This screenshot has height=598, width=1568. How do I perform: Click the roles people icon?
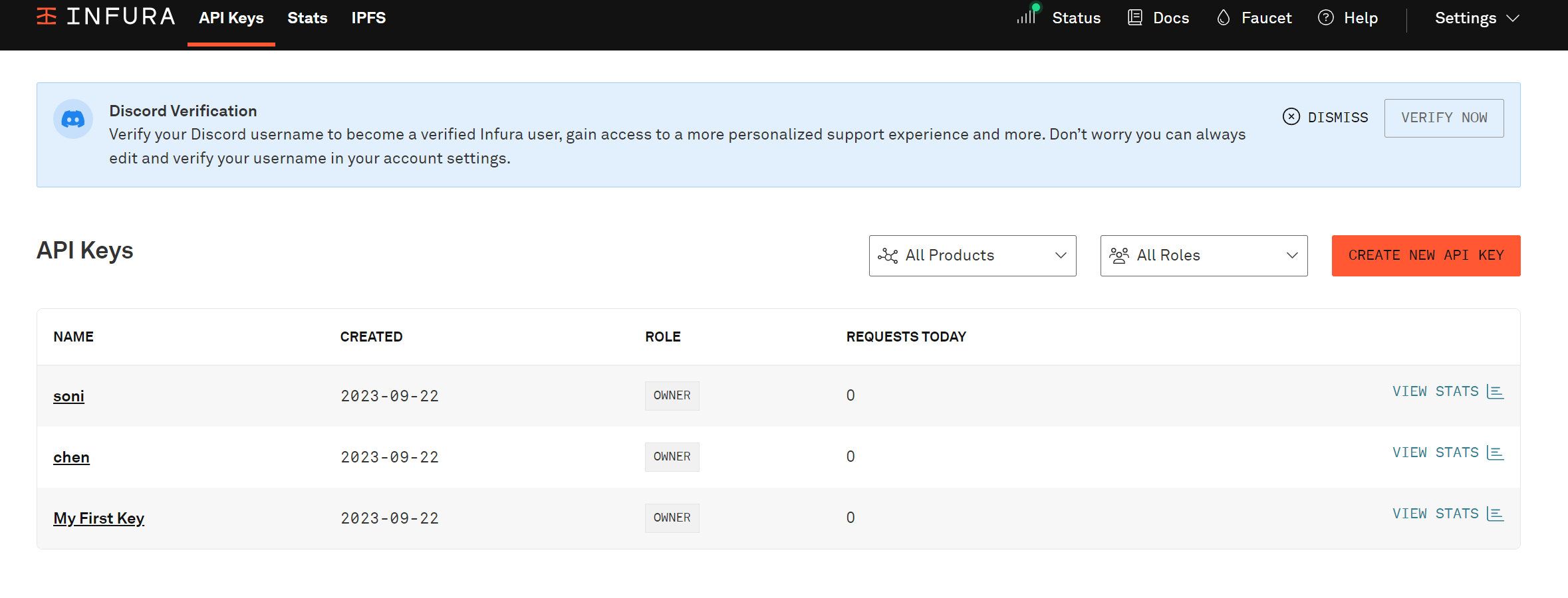(1119, 256)
